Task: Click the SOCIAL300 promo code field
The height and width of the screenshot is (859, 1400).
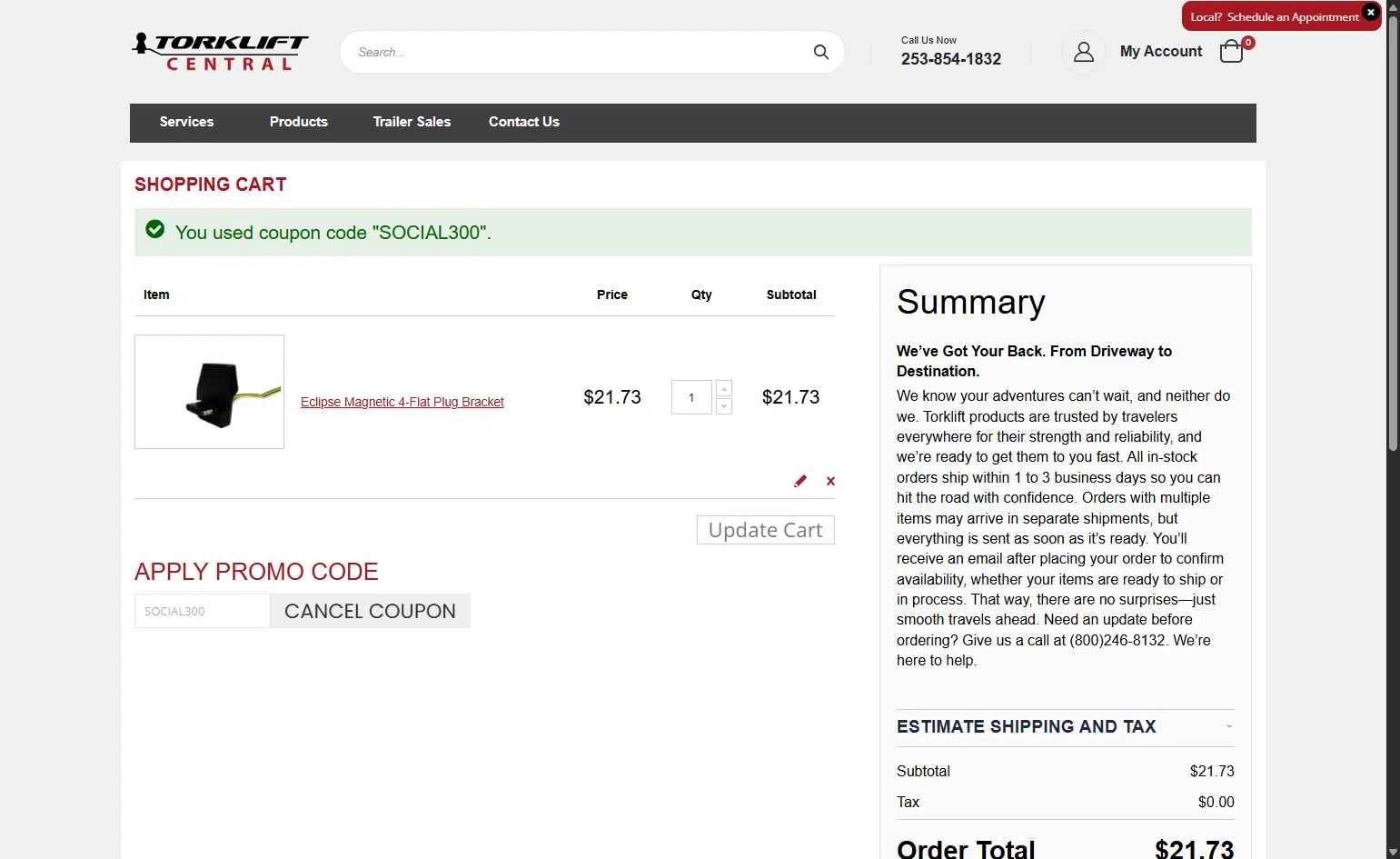Action: (x=202, y=611)
